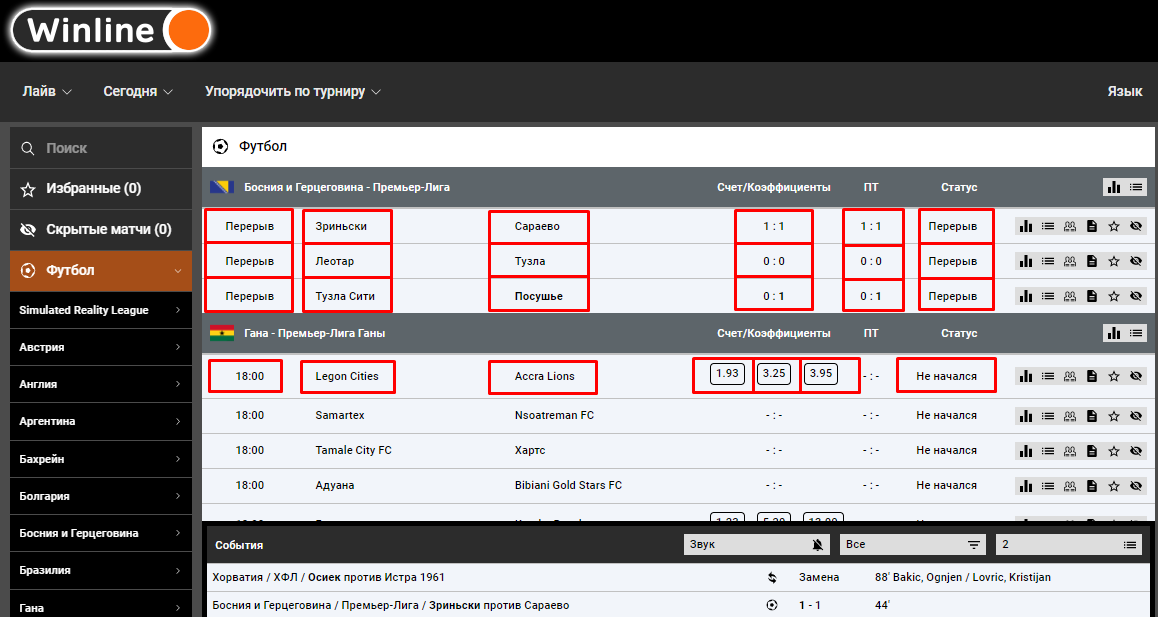
Task: Show bar chart view for Гана Премьер-Лига header
Action: pos(1113,333)
